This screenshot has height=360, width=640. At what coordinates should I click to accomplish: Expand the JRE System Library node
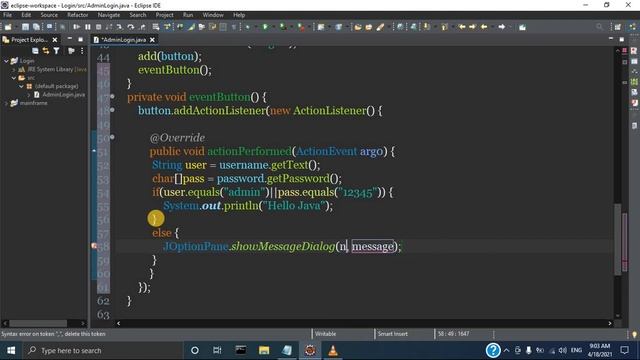pos(13,69)
